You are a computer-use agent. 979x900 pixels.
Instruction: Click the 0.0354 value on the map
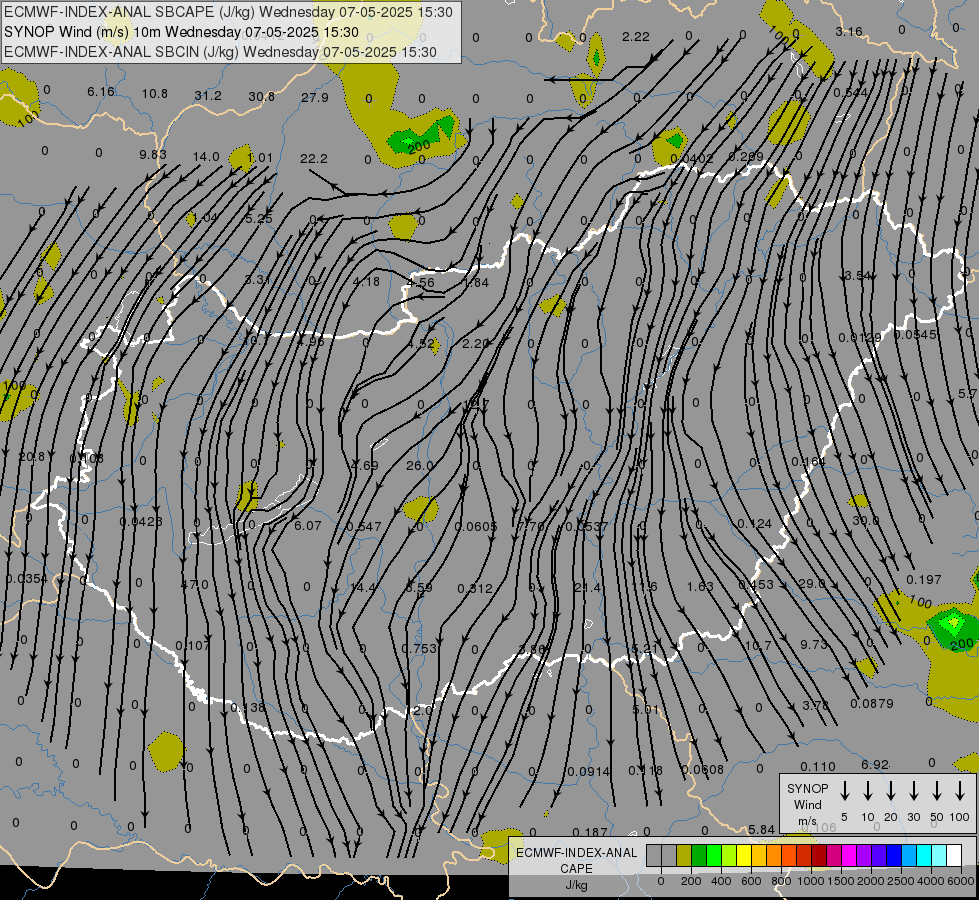pyautogui.click(x=27, y=579)
